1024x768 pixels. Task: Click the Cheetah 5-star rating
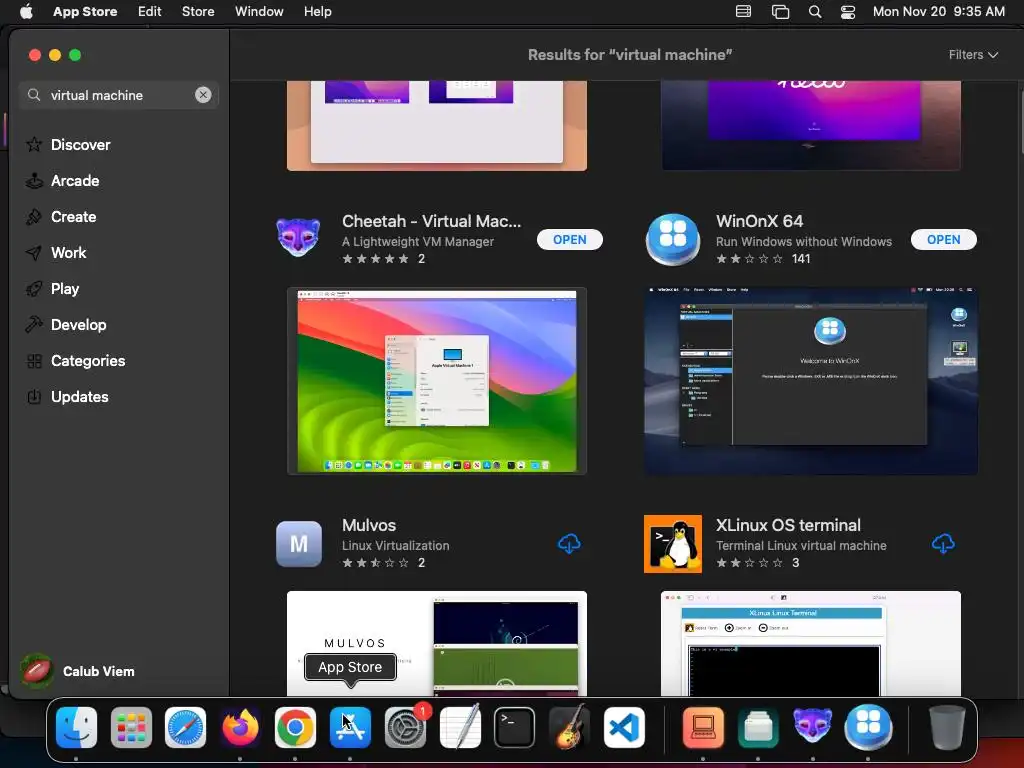coord(376,259)
